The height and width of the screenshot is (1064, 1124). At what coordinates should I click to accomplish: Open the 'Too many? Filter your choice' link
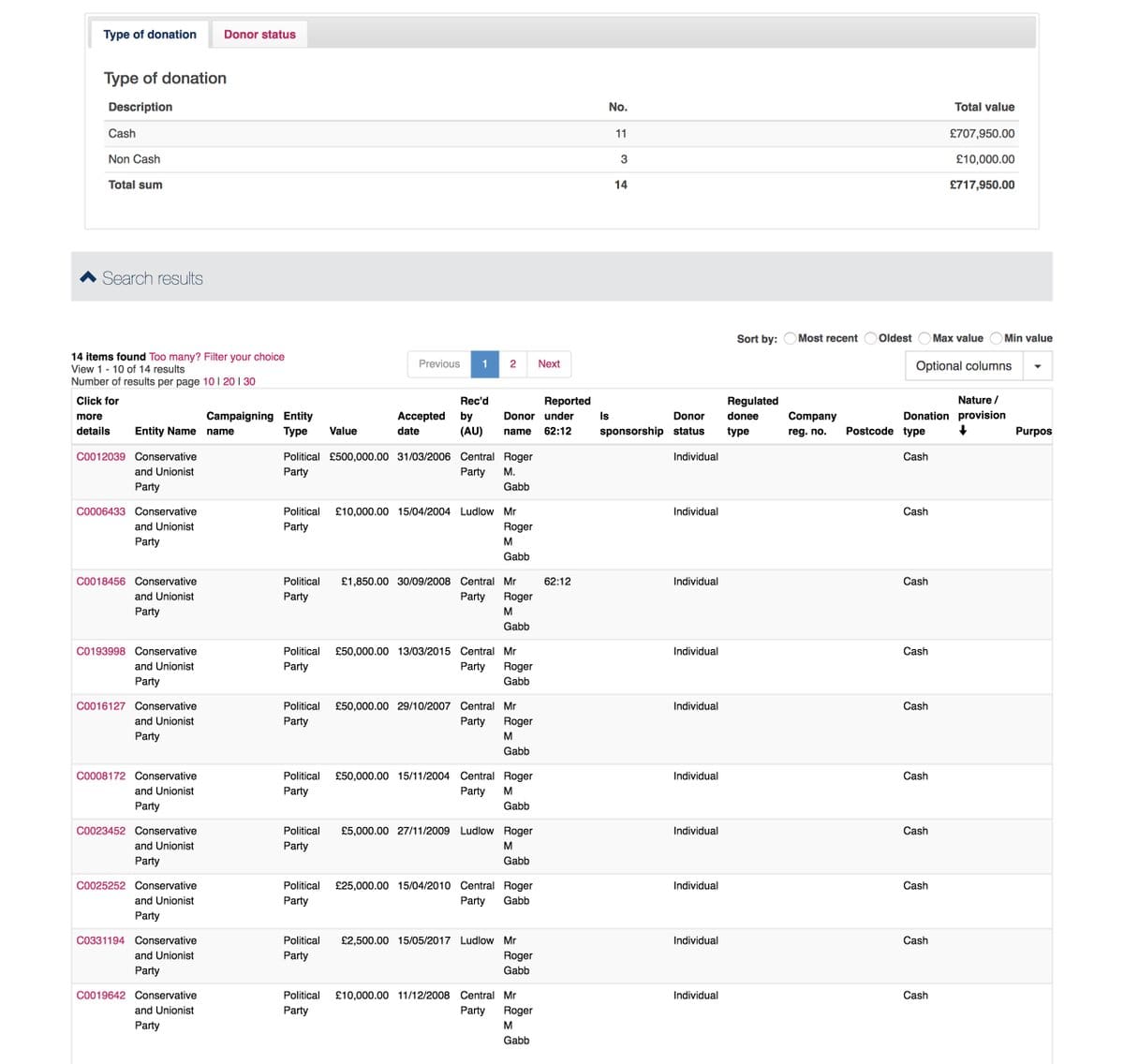point(216,357)
